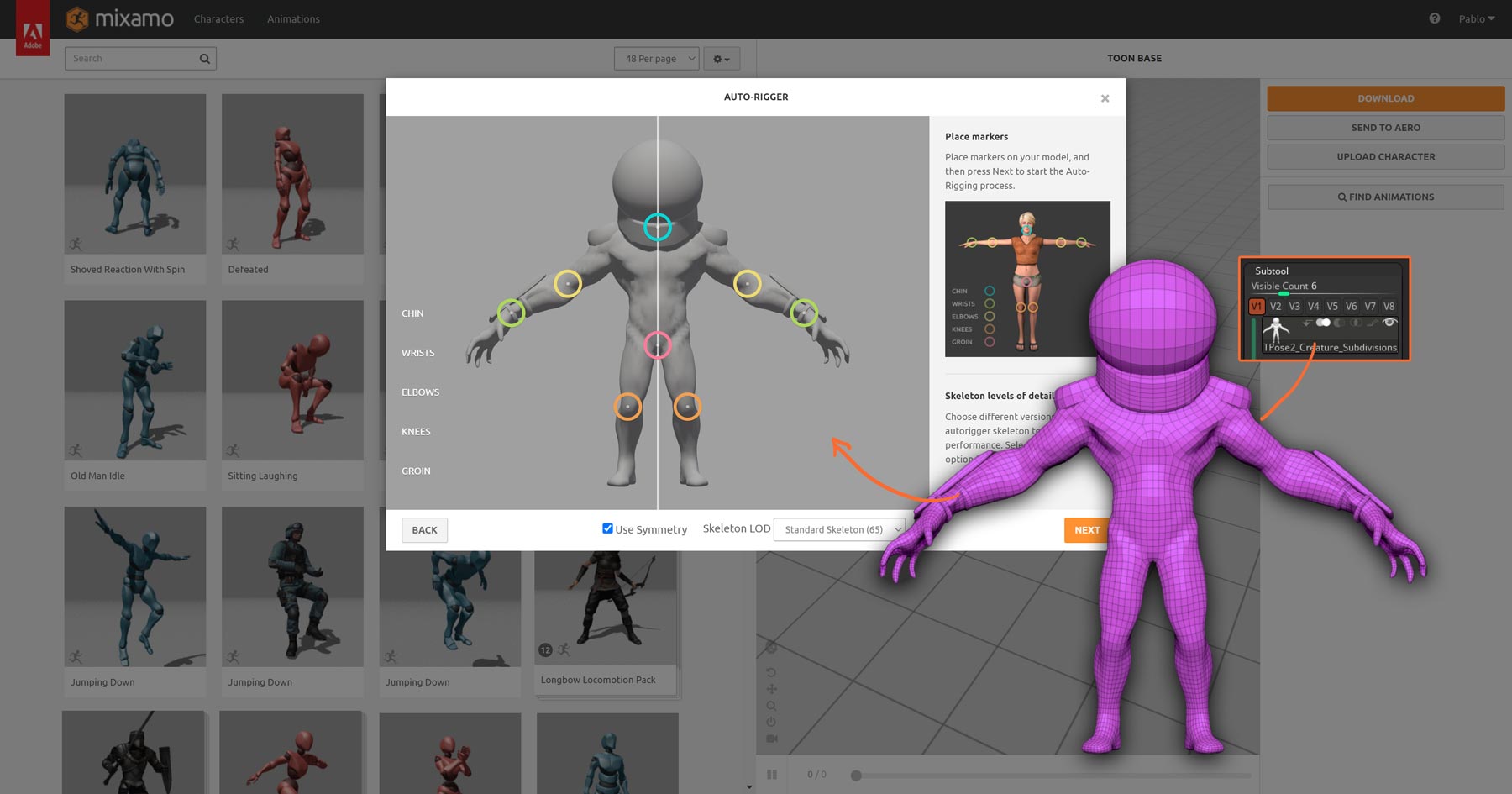Open the help question mark icon
1512x794 pixels.
pyautogui.click(x=1434, y=18)
